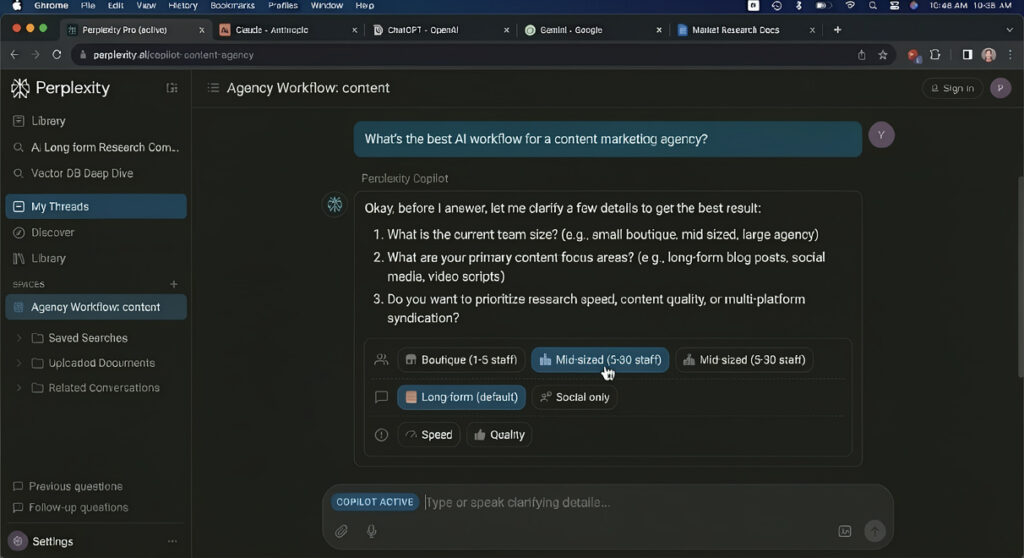Toggle Chrome side panel icon
Image resolution: width=1024 pixels, height=558 pixels.
(x=967, y=55)
